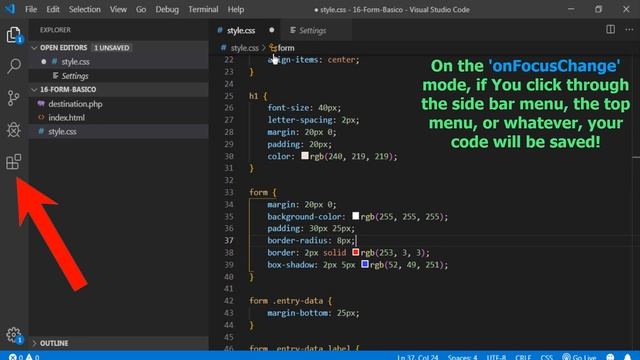Click the EXPLORER panel title
The image size is (640, 360).
tap(55, 30)
